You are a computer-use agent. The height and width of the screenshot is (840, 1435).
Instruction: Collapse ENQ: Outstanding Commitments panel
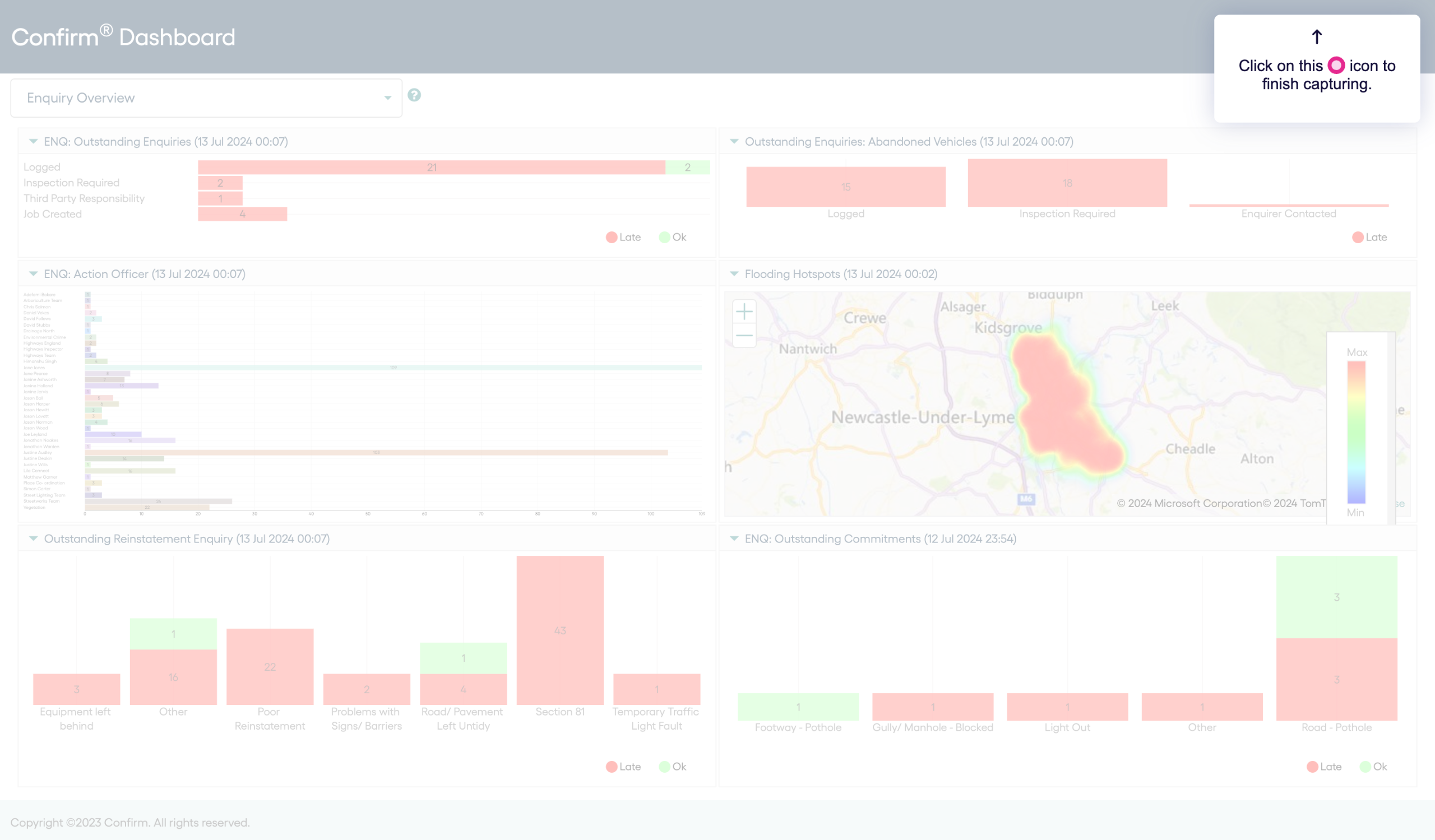734,539
